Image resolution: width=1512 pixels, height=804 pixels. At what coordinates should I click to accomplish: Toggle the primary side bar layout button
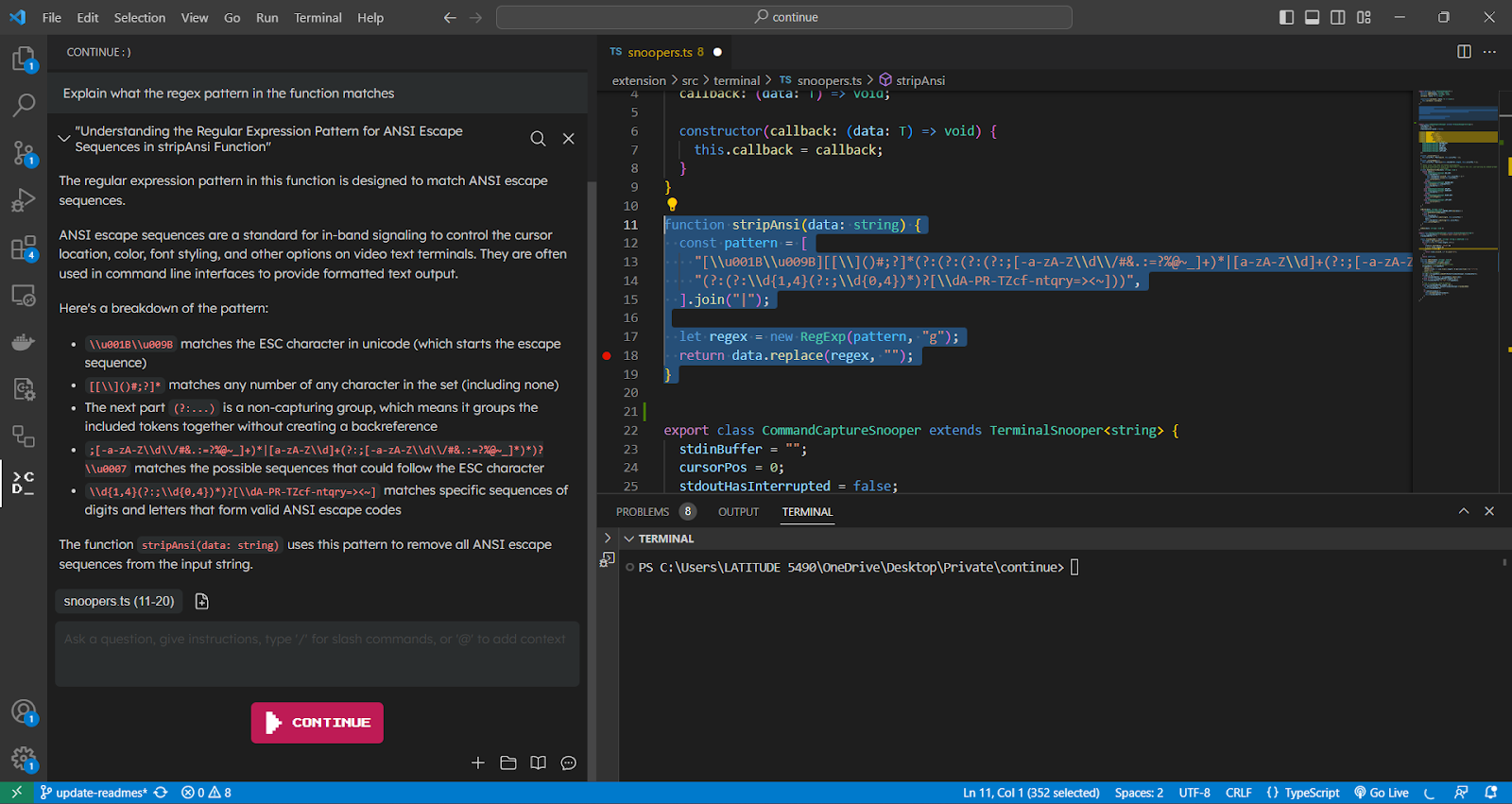coord(1286,17)
